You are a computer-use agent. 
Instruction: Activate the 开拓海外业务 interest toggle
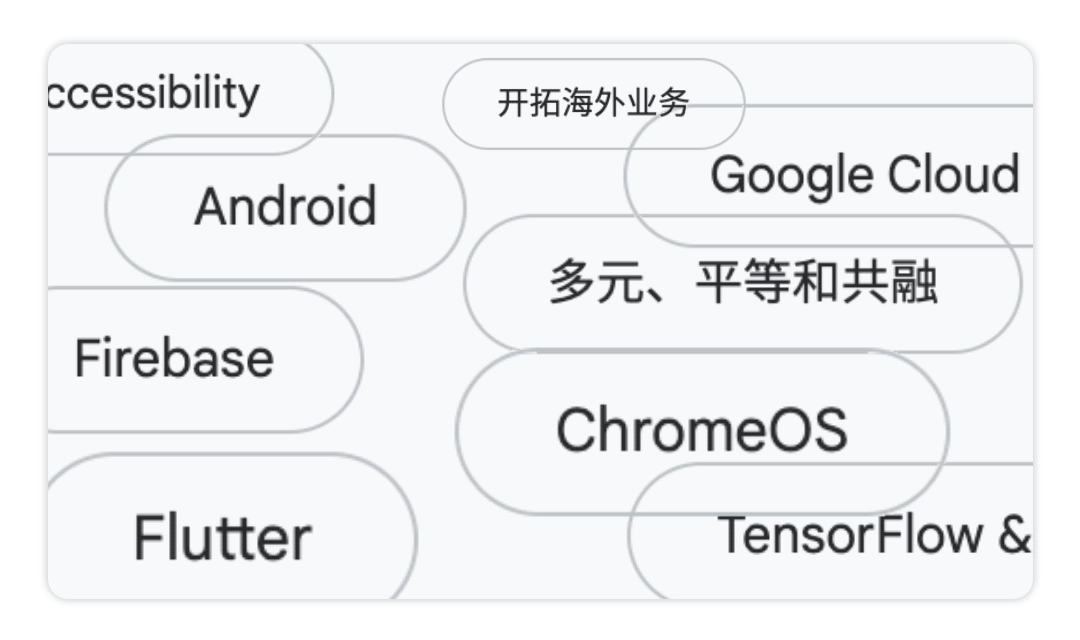595,100
